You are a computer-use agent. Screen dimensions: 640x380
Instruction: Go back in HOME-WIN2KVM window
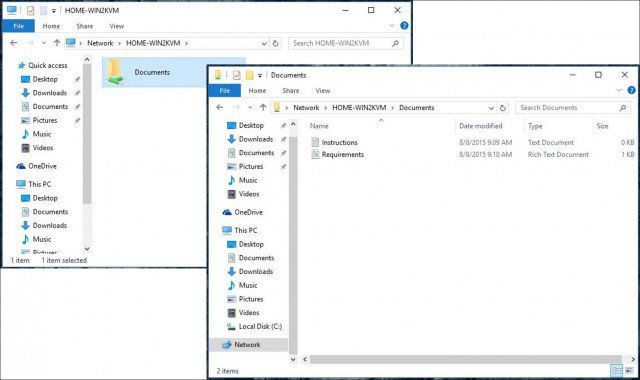coord(13,43)
